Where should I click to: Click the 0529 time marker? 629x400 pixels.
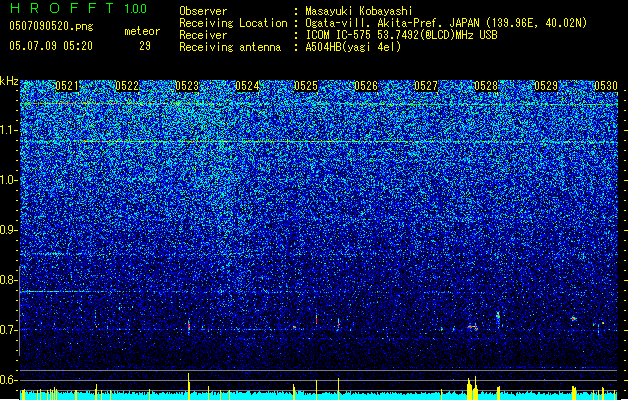click(546, 86)
